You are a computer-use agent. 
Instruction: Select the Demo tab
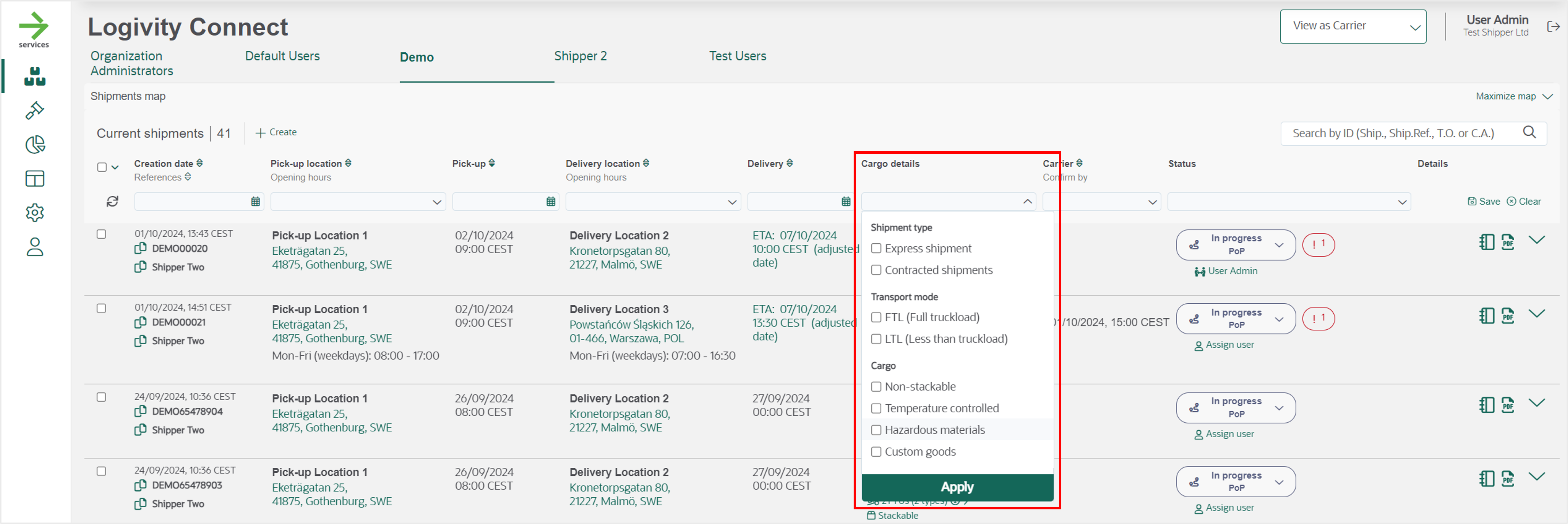coord(416,57)
